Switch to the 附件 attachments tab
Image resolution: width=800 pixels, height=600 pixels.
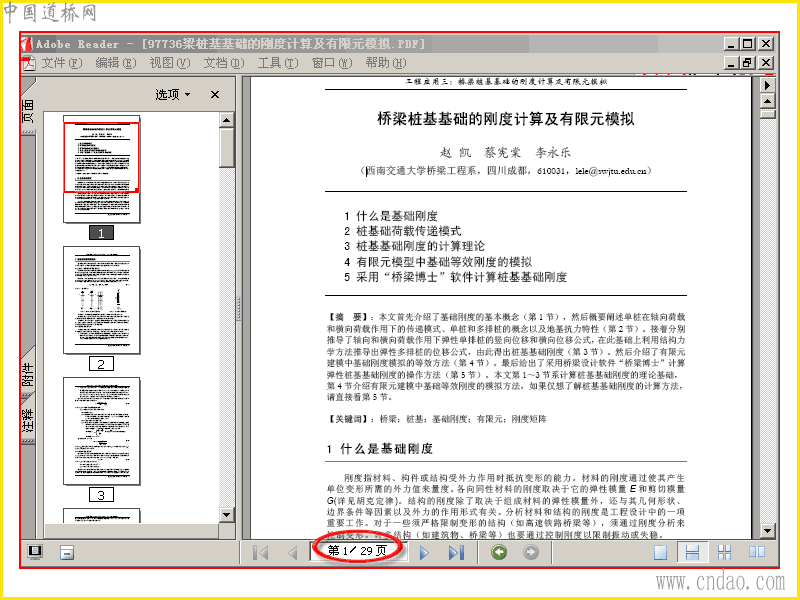click(28, 373)
